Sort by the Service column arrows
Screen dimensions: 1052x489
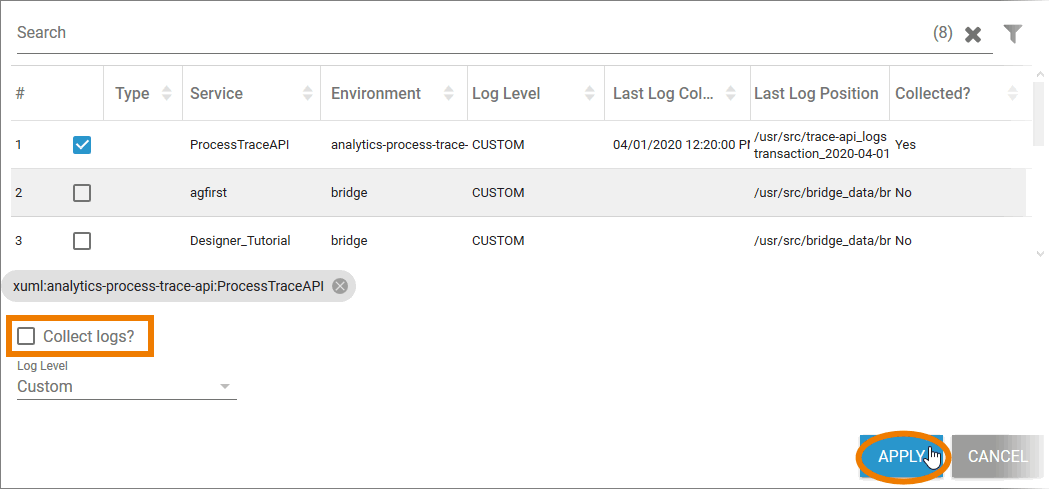coord(307,93)
